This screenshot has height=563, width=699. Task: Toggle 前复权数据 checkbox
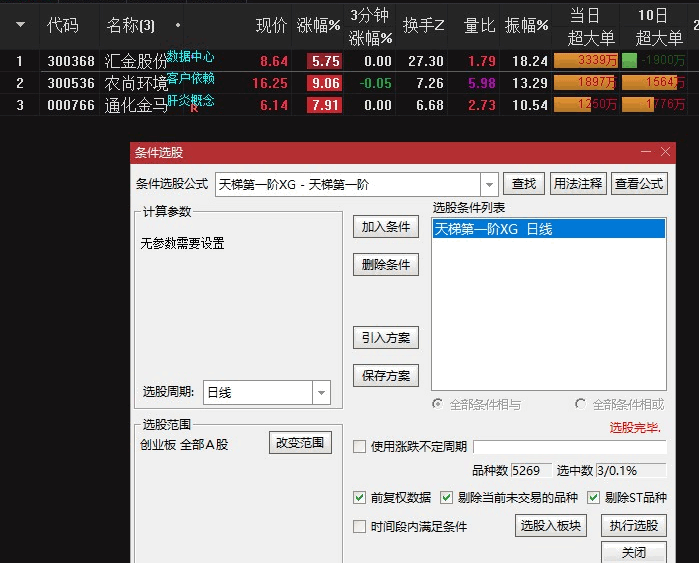[x=359, y=497]
